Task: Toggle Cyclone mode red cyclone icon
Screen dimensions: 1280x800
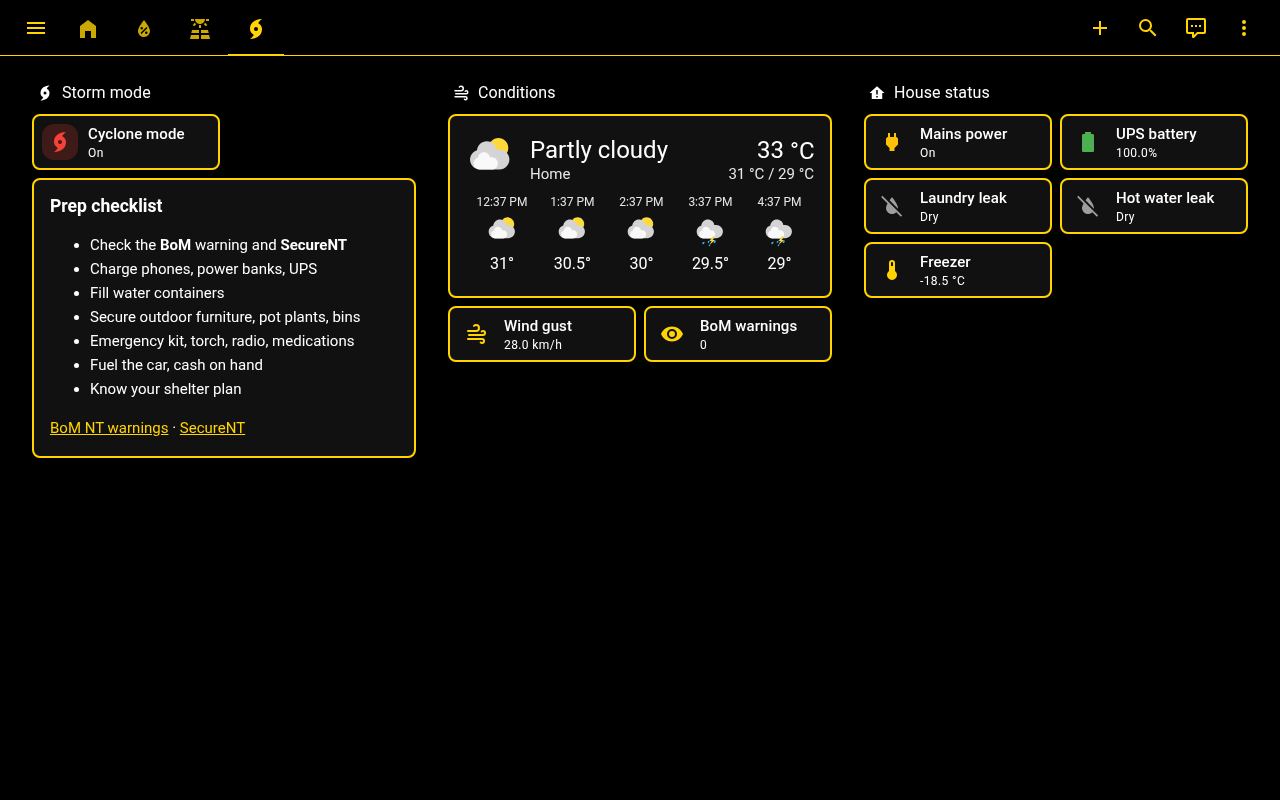Action: [x=60, y=142]
